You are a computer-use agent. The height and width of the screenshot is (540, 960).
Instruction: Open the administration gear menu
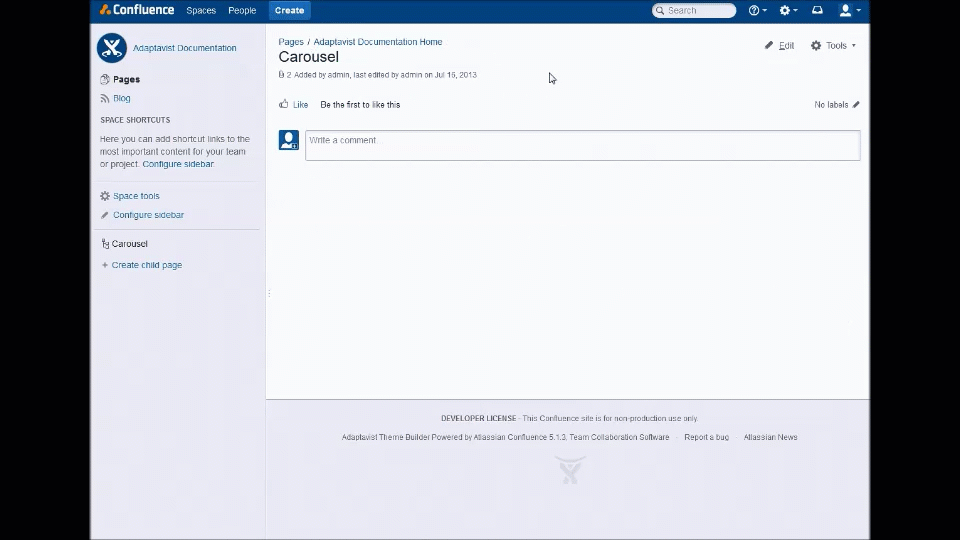pos(788,10)
